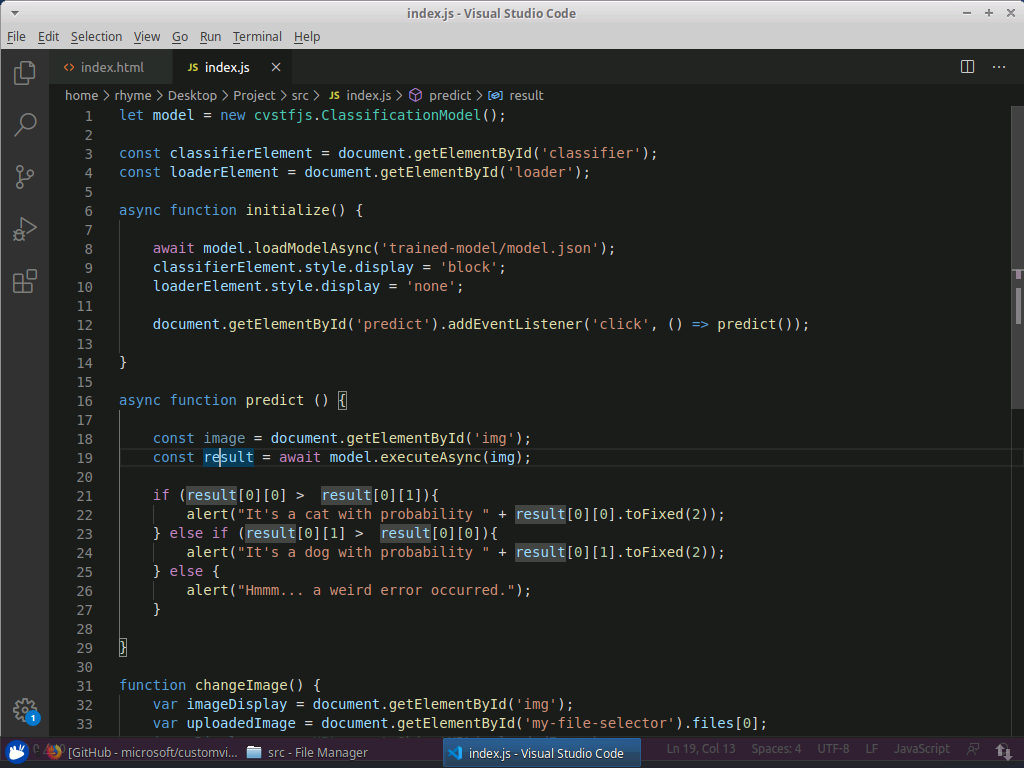
Task: Open the Edit menu
Action: [48, 37]
